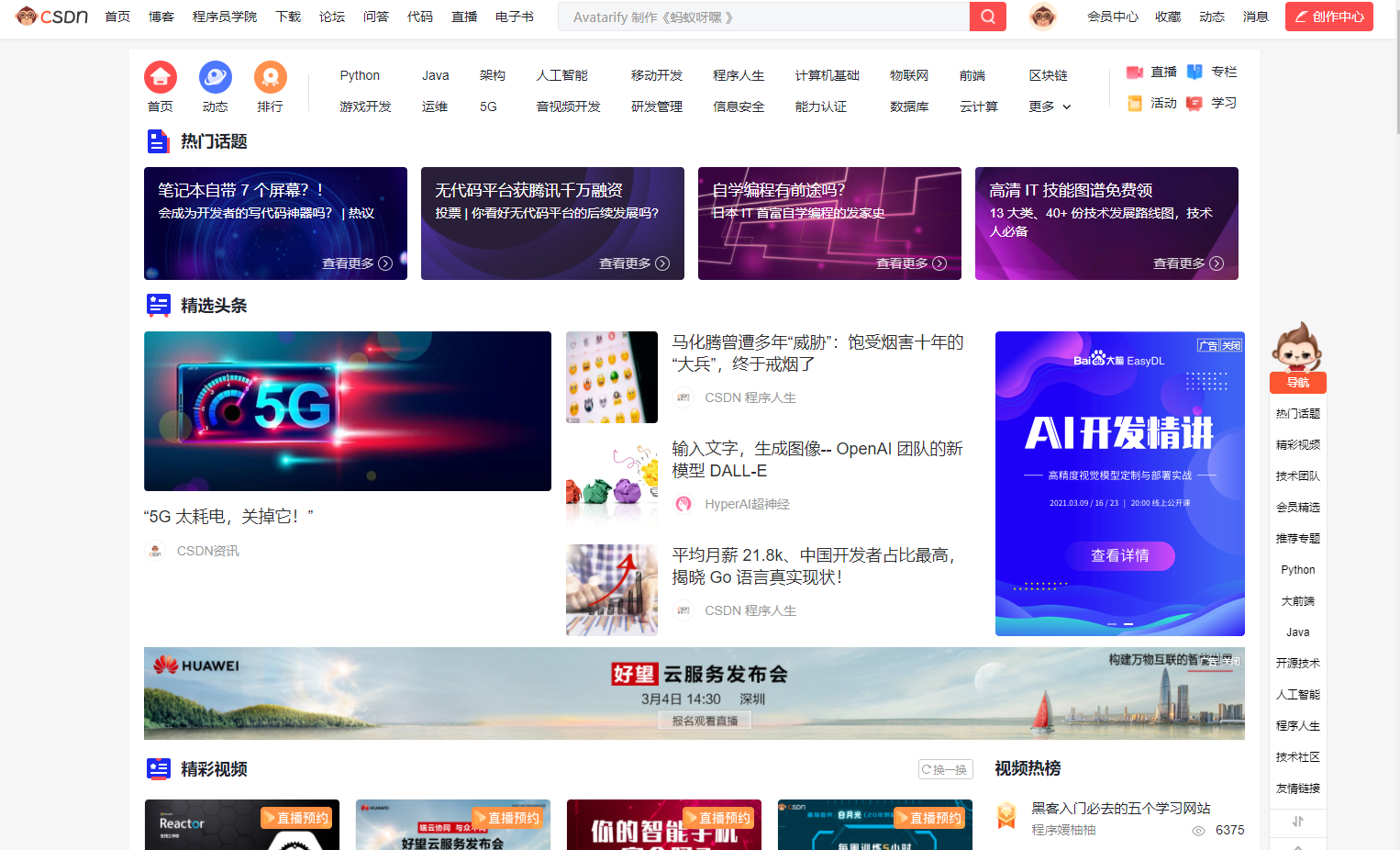Screen dimensions: 1400x850
Task: Select the 人工智能 category tab
Action: 561,76
